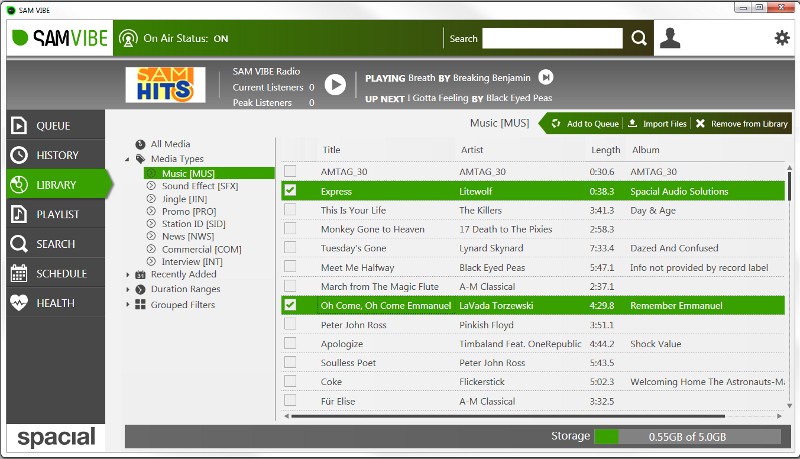Open the user account profile icon
This screenshot has height=459, width=800.
pyautogui.click(x=670, y=38)
